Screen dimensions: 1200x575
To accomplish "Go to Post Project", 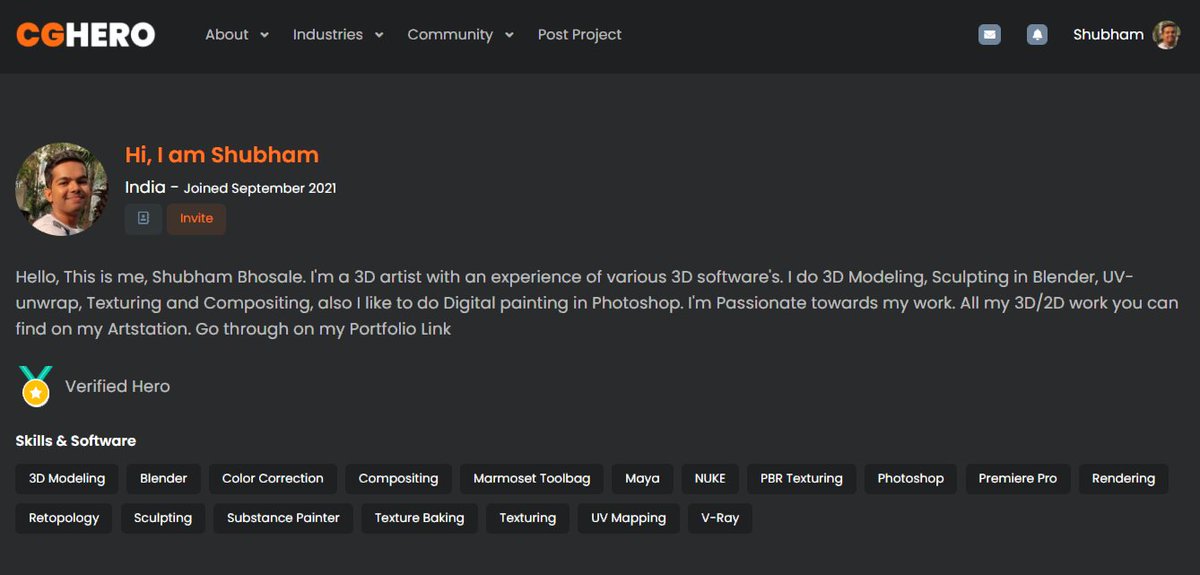I will click(x=579, y=35).
